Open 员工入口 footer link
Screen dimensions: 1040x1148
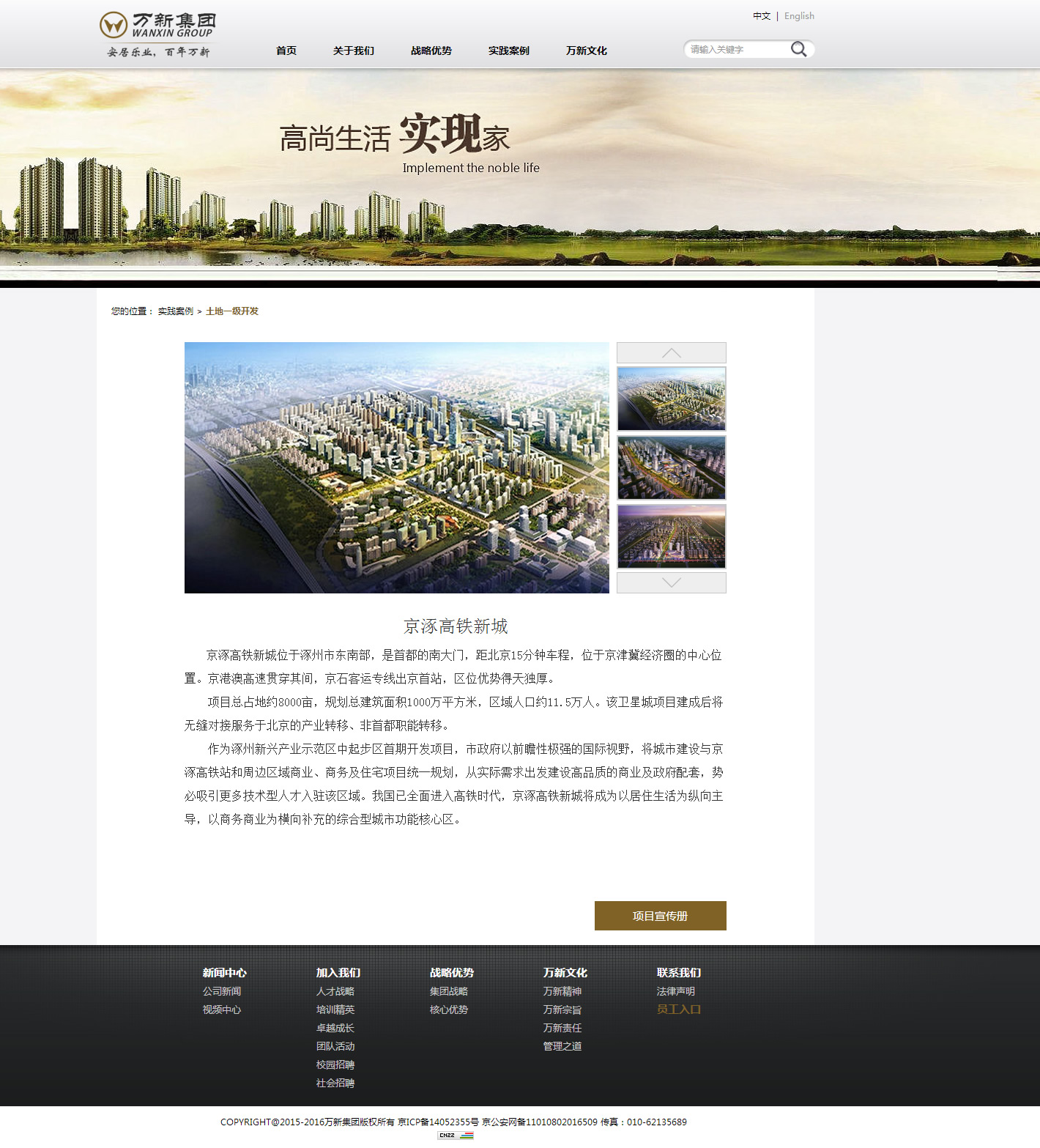679,1010
